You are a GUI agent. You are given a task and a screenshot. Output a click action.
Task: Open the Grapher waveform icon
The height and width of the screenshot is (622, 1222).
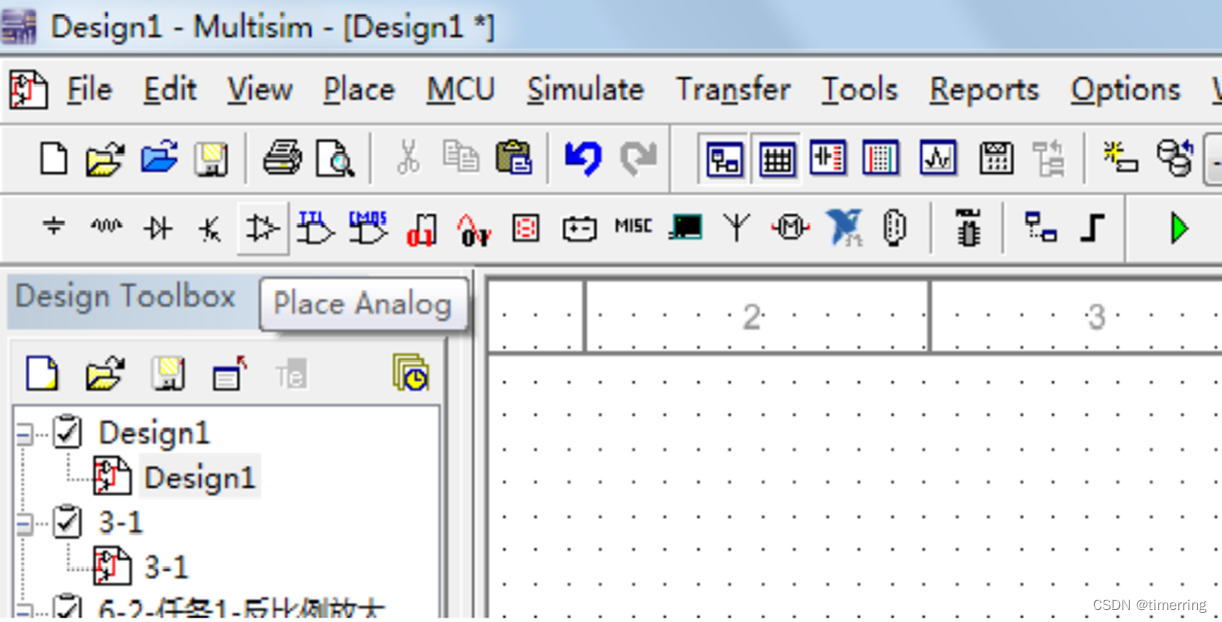point(938,158)
